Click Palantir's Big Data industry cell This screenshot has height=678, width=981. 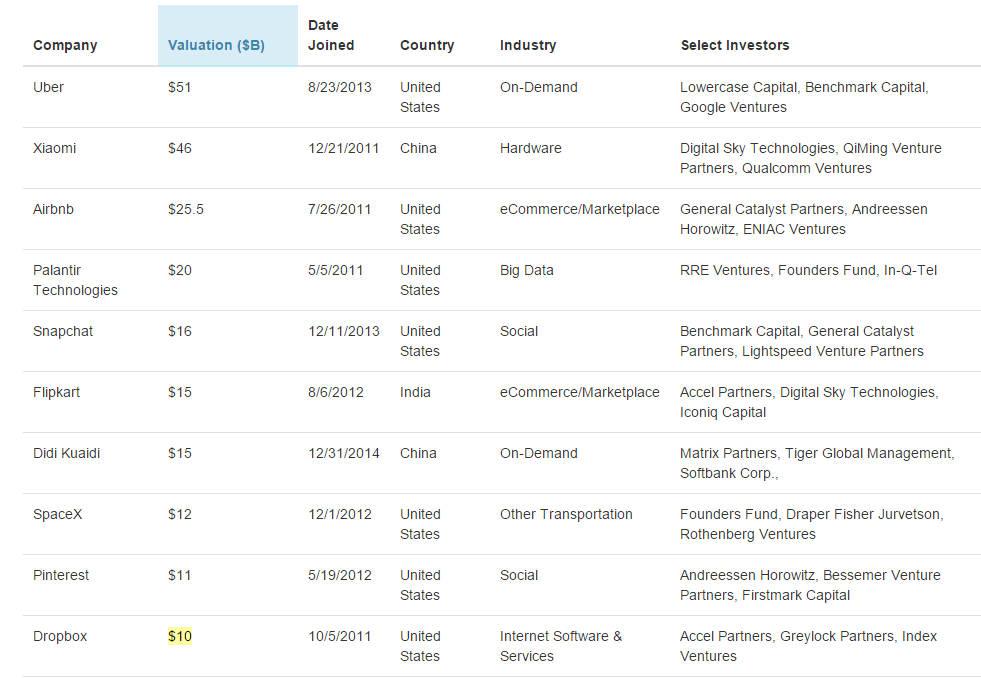527,270
